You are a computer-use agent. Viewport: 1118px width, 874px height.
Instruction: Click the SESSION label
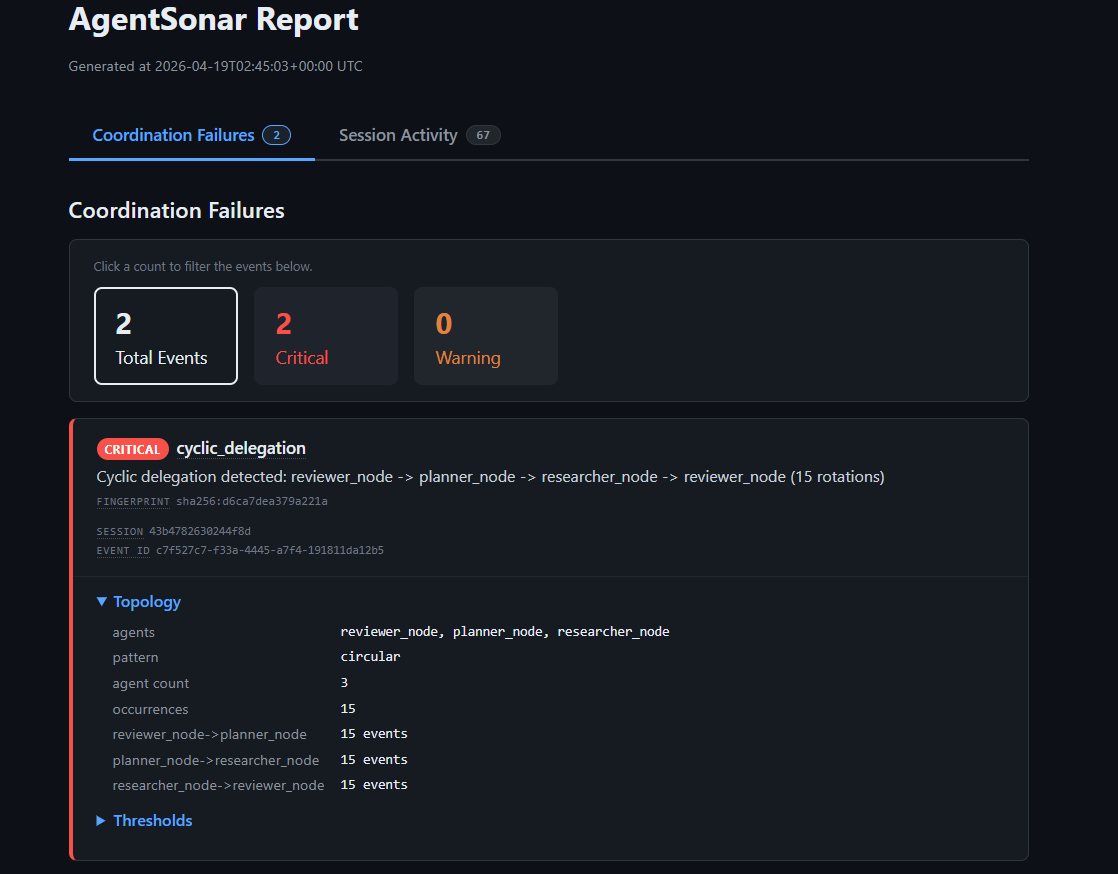click(120, 531)
